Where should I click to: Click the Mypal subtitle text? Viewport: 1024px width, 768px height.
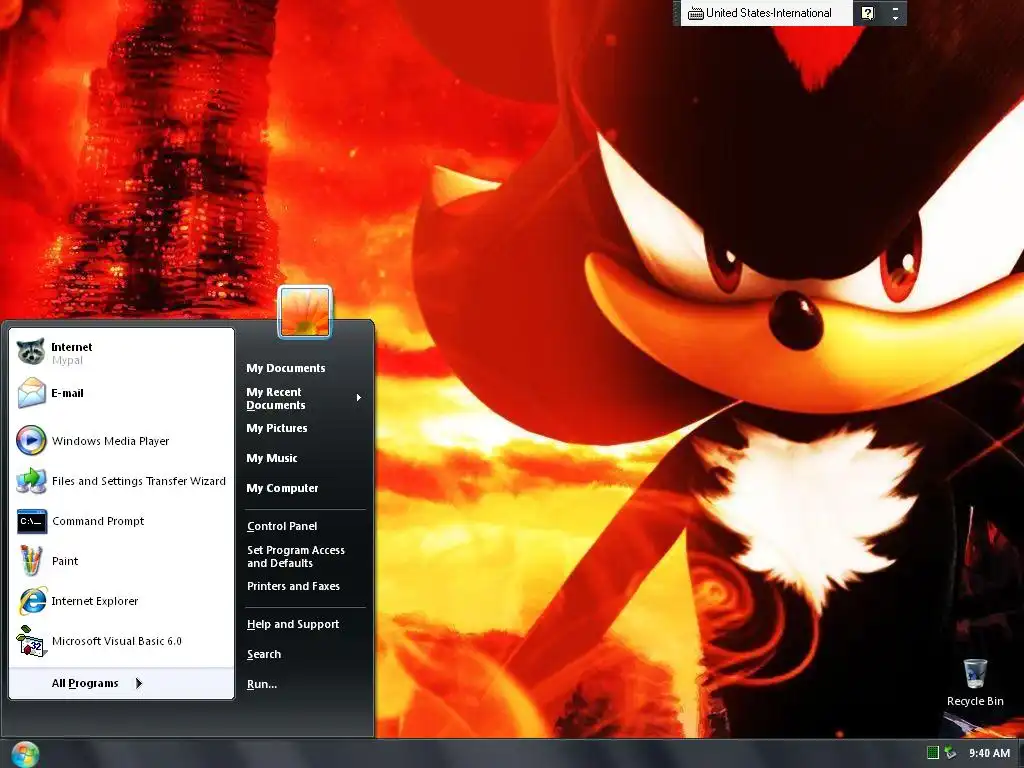coord(67,360)
